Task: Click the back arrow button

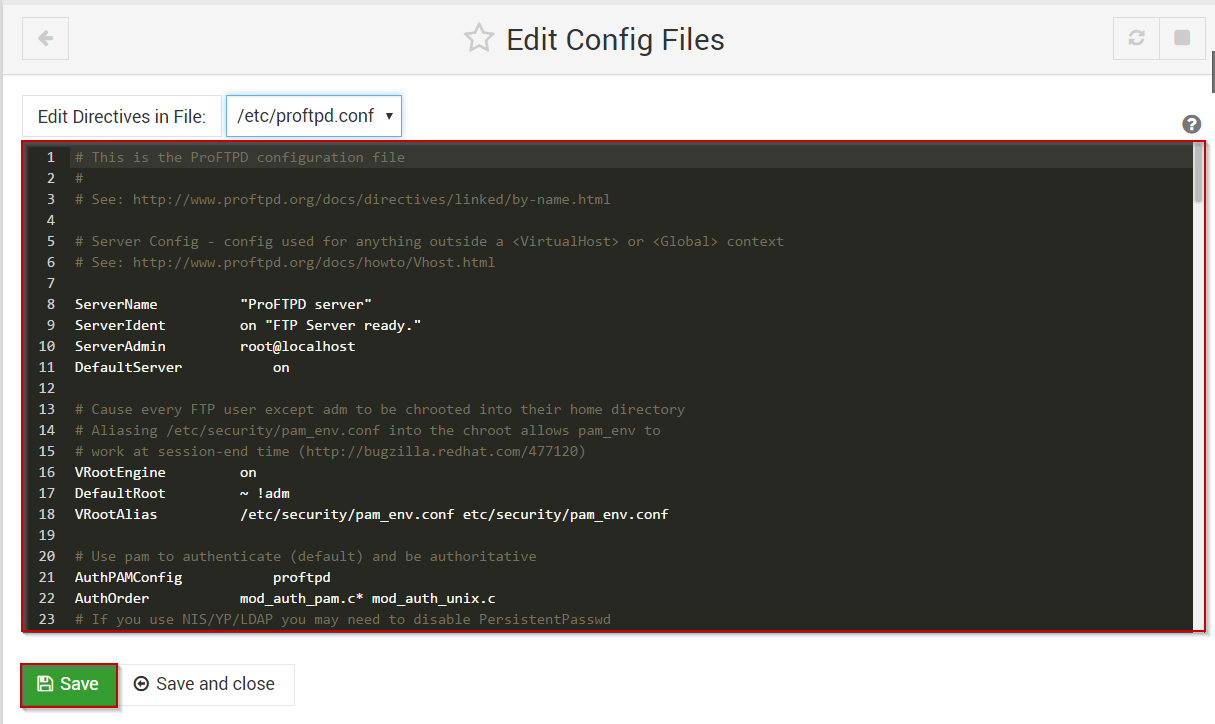Action: click(45, 39)
